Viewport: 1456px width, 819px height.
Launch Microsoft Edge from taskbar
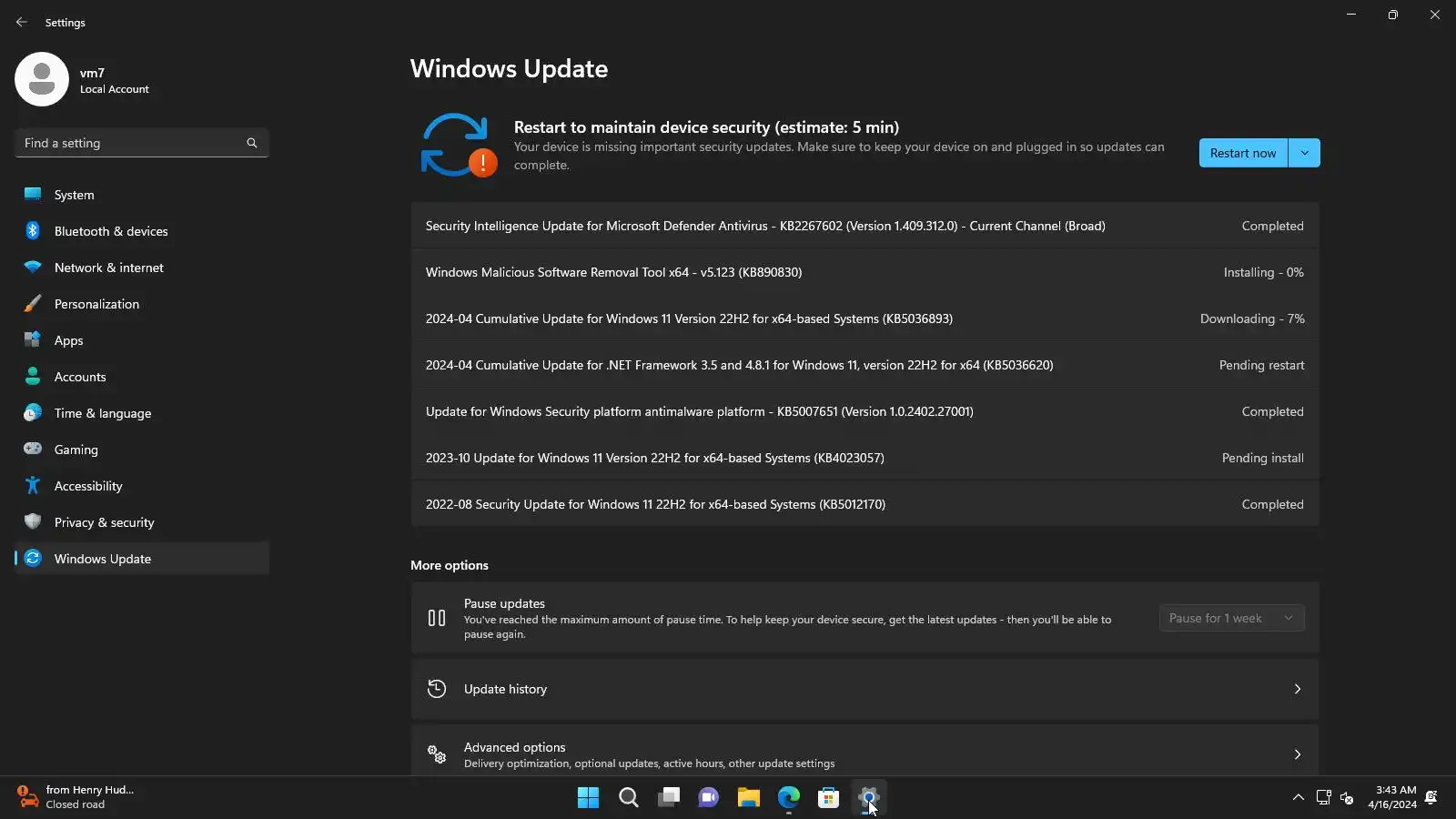click(789, 798)
